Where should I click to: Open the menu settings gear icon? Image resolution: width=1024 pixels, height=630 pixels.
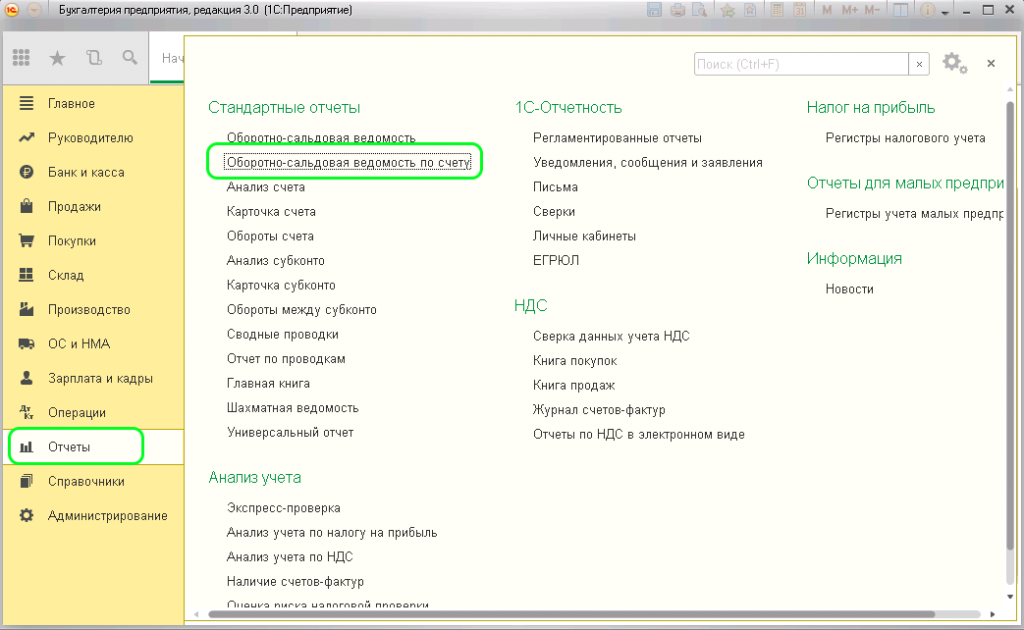tap(953, 63)
